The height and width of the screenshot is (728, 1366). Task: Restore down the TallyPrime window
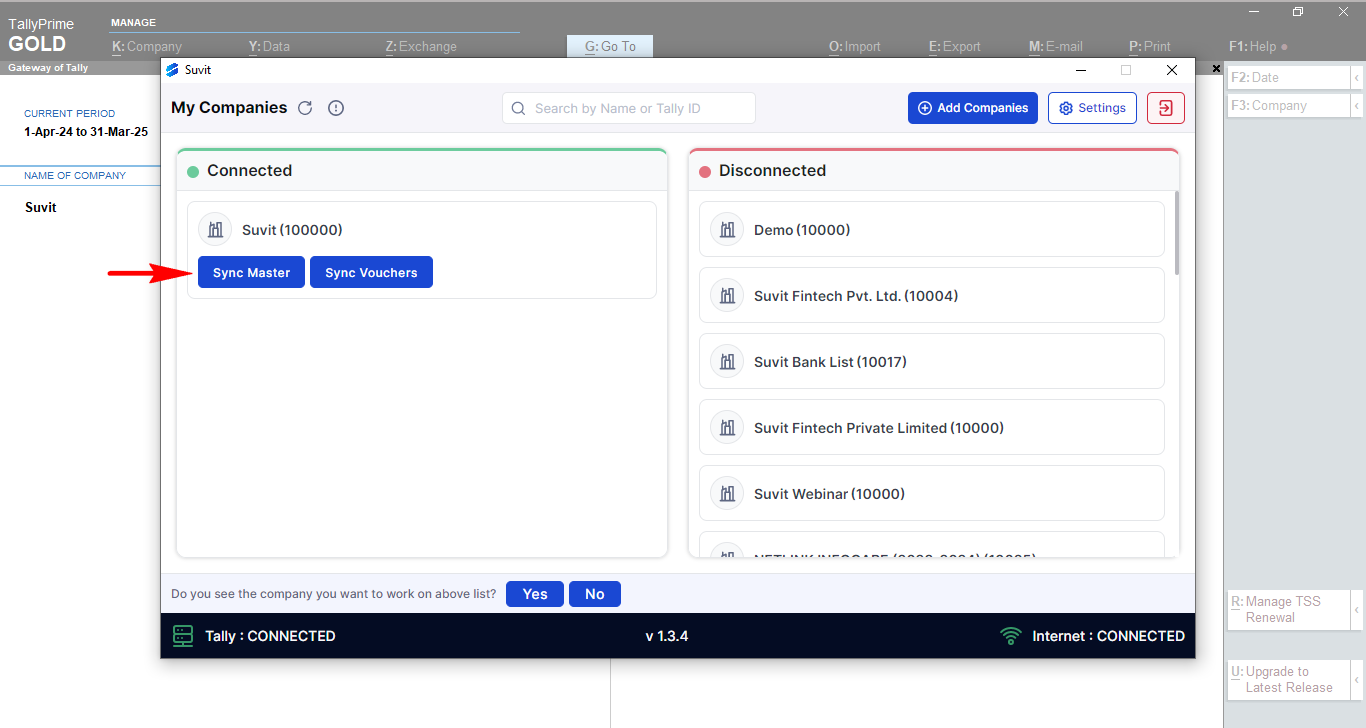pos(1298,12)
